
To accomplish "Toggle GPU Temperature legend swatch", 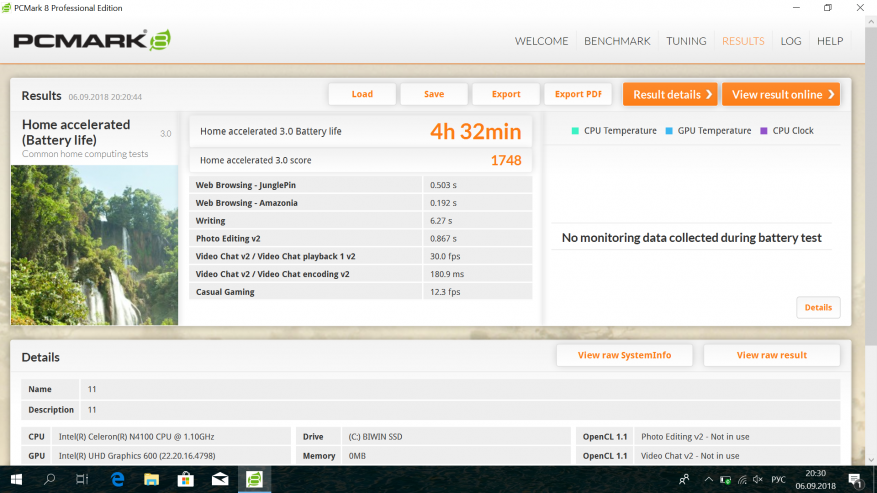I will tap(669, 131).
